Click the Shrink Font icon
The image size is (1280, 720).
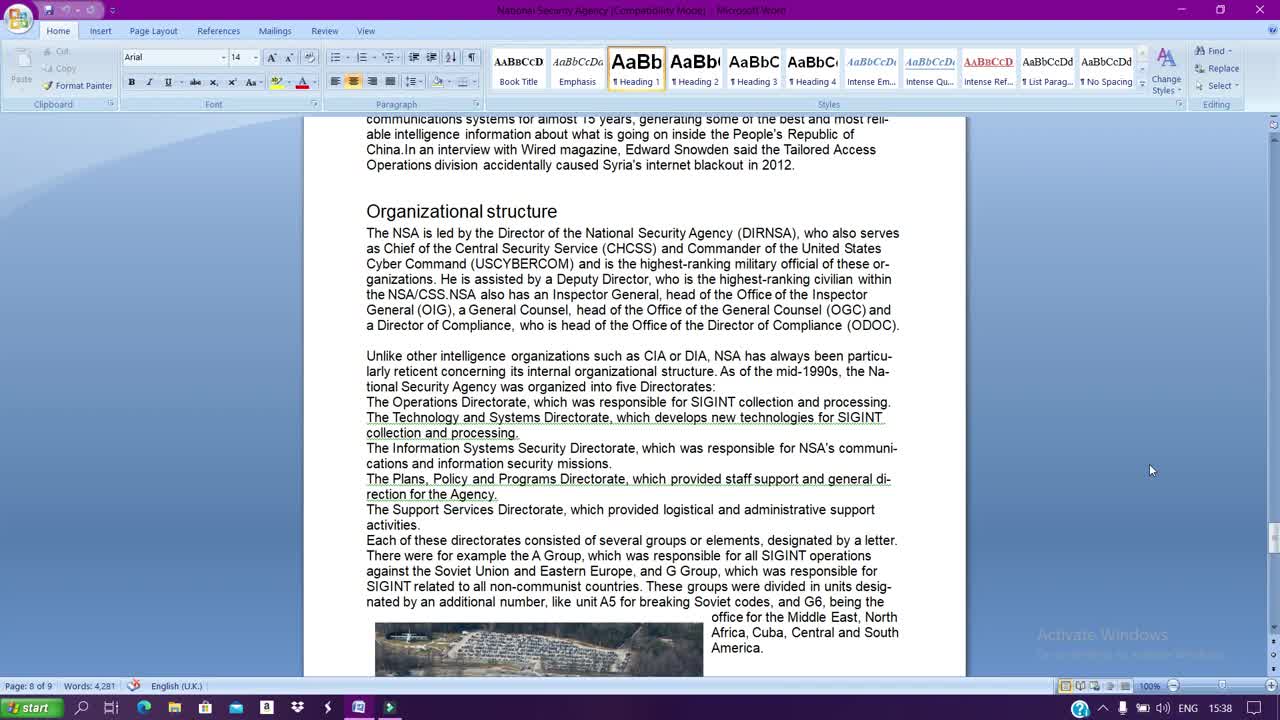point(289,57)
